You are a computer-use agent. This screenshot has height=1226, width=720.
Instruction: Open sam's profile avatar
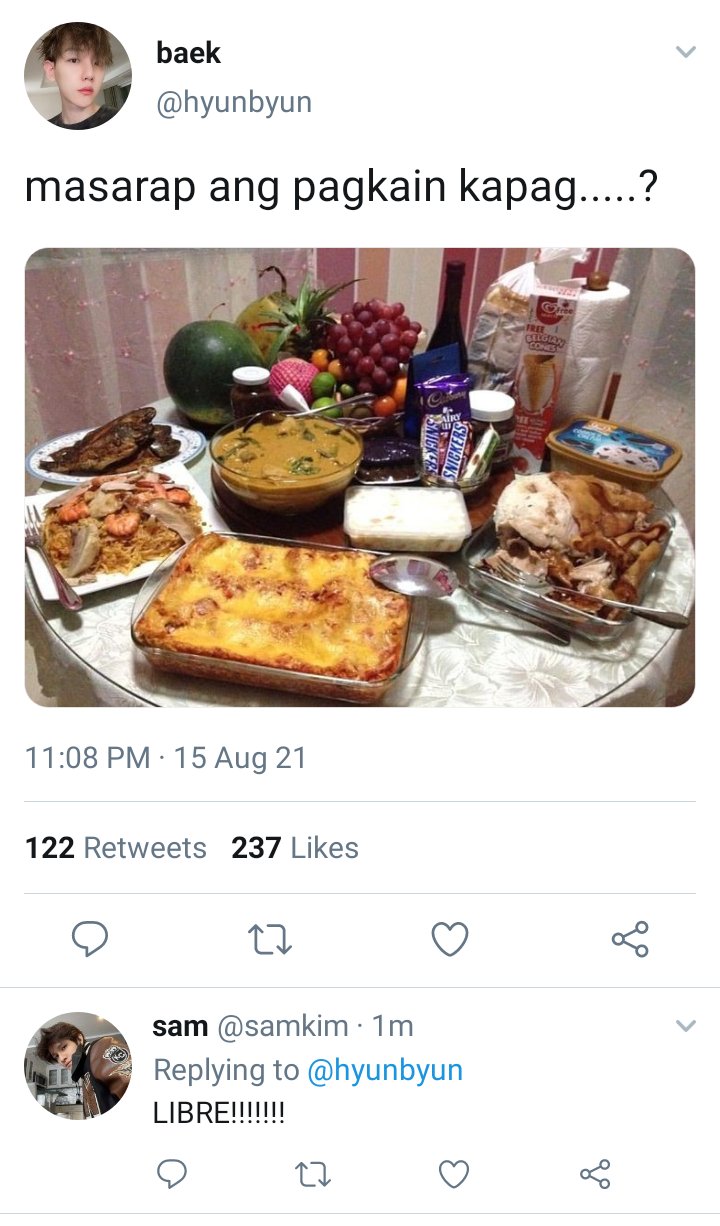click(x=78, y=1065)
